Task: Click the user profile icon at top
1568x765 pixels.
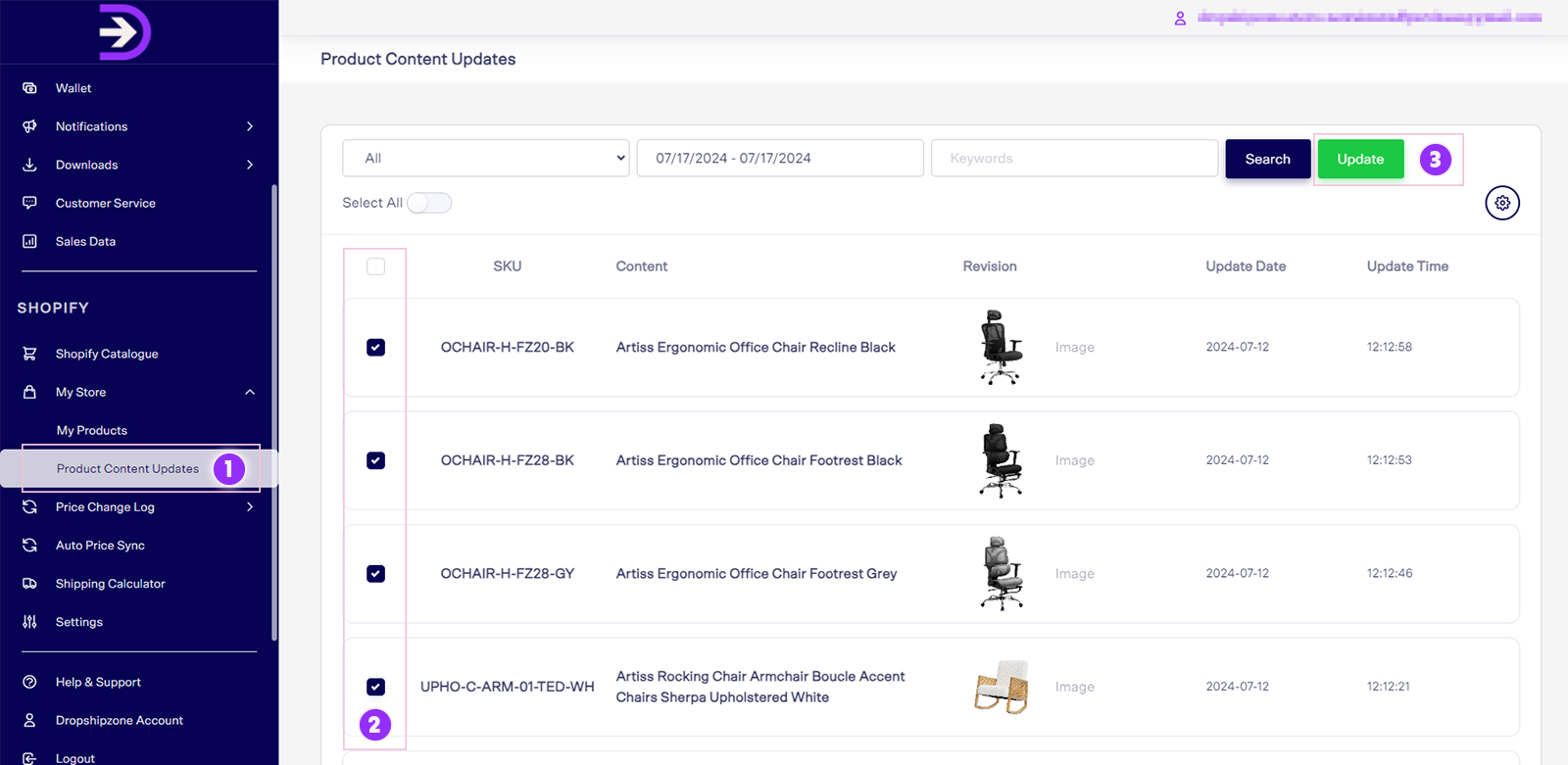Action: tap(1180, 18)
